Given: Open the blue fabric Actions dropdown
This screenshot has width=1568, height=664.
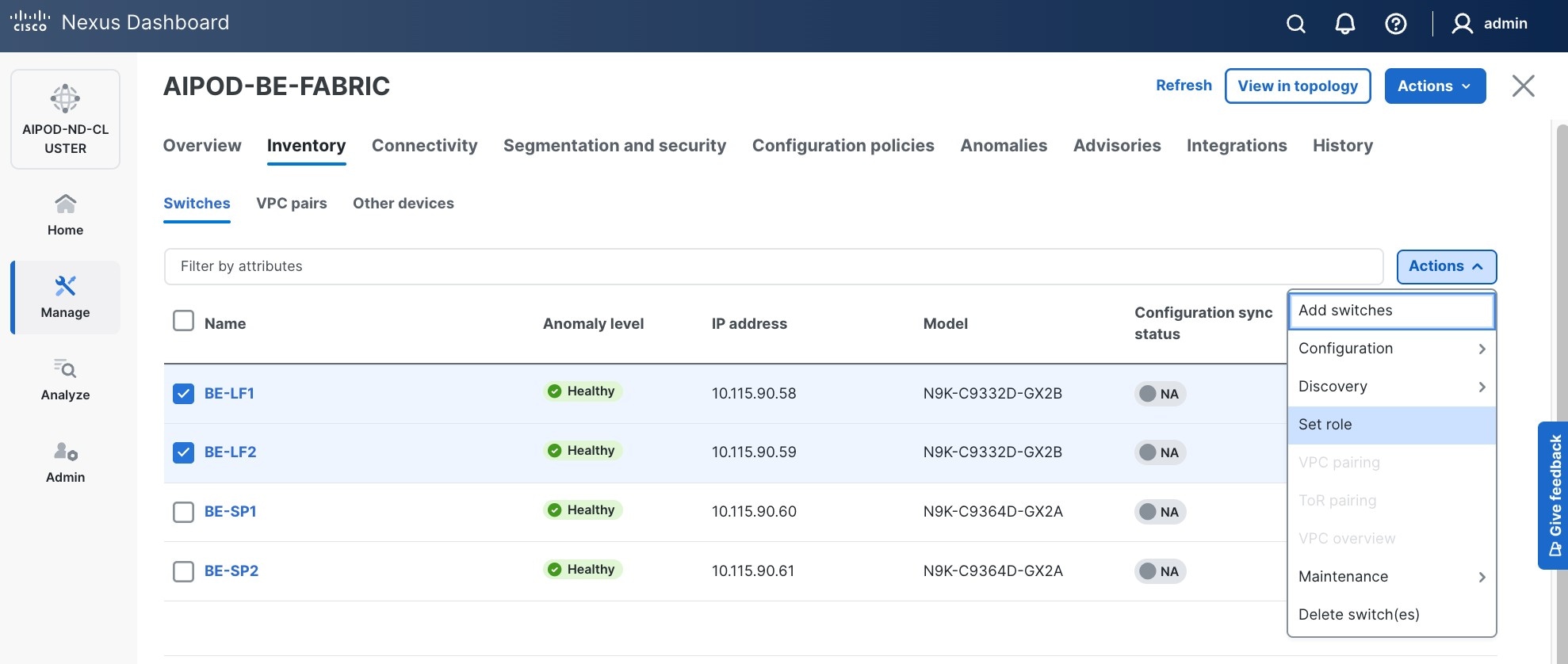Looking at the screenshot, I should (x=1435, y=86).
